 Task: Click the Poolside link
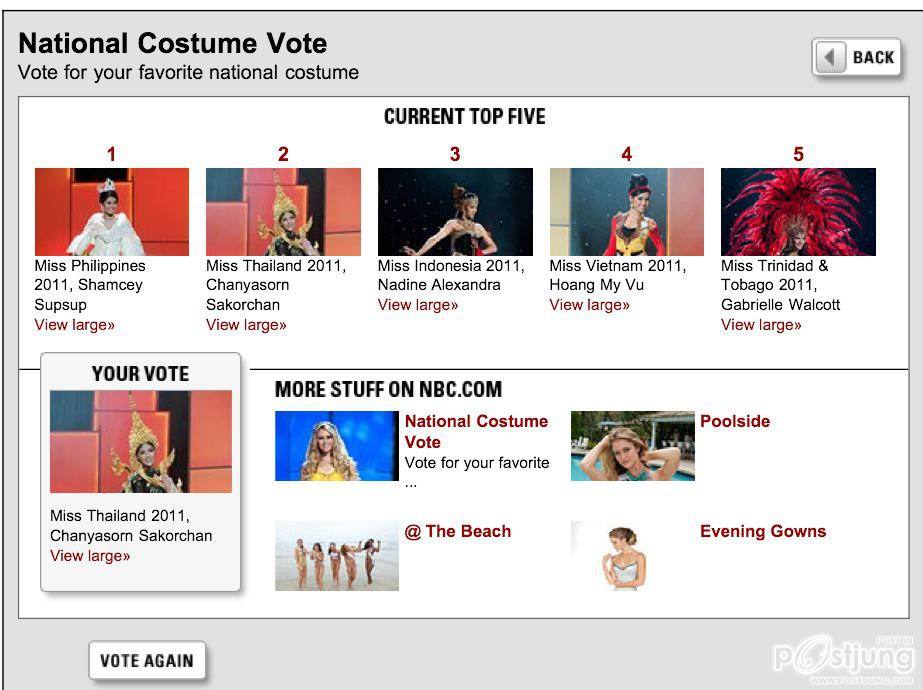[735, 422]
